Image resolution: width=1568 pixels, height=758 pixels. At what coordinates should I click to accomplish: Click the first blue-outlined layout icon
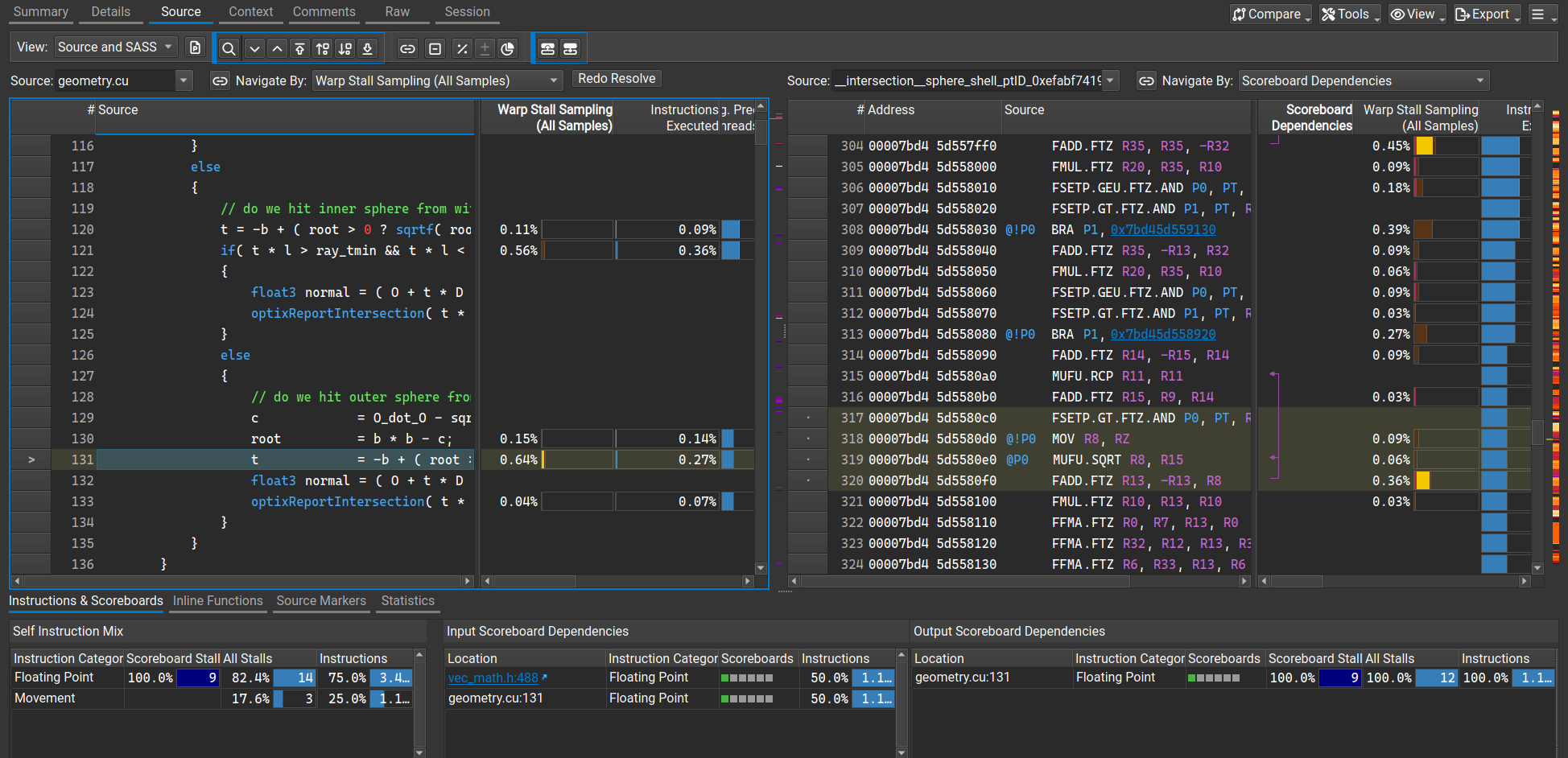point(547,49)
